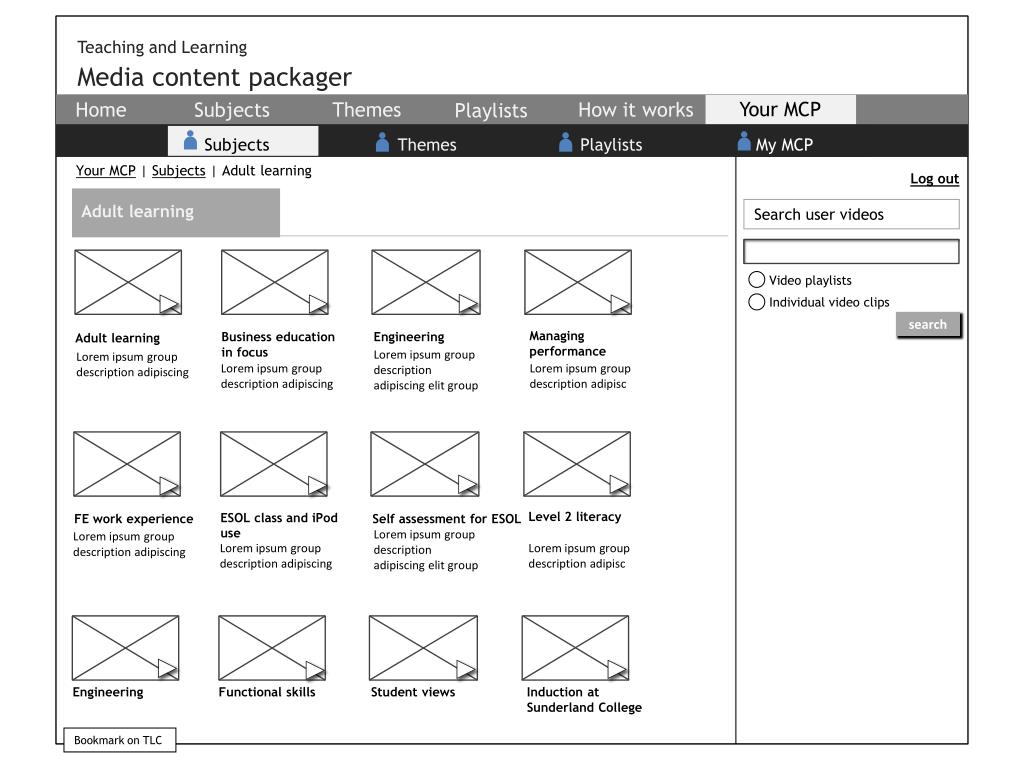
Task: Open Subjects in the main navigation bar
Action: (231, 110)
